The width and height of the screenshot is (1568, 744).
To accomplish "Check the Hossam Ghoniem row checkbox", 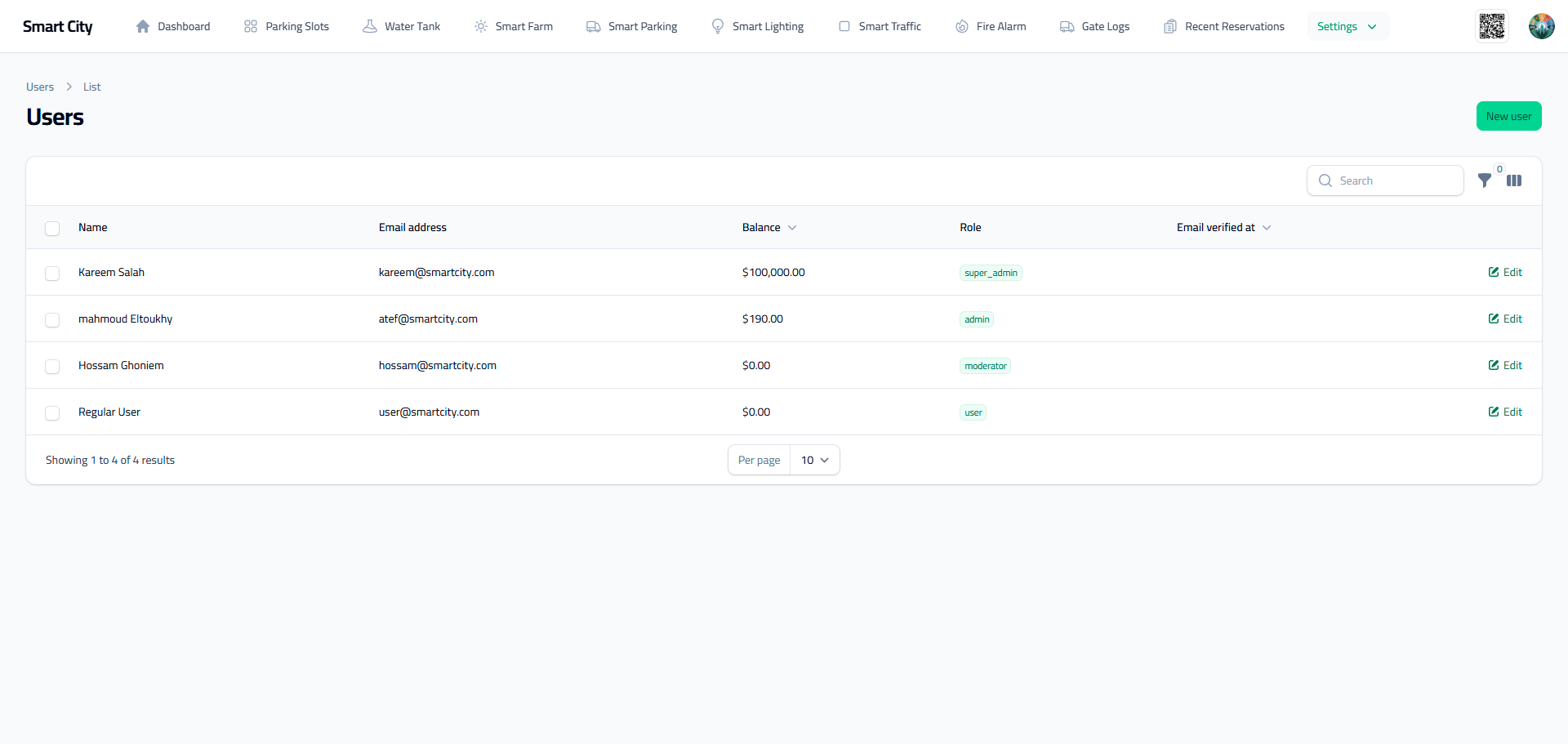I will point(52,366).
